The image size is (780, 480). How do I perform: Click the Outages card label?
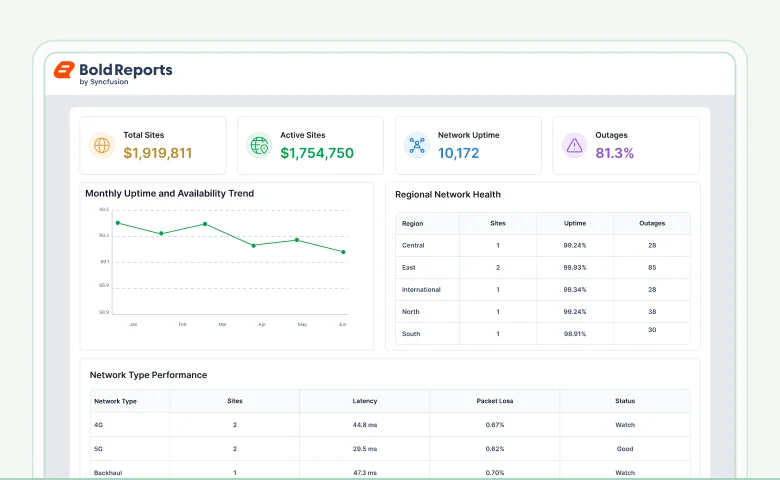tap(611, 135)
